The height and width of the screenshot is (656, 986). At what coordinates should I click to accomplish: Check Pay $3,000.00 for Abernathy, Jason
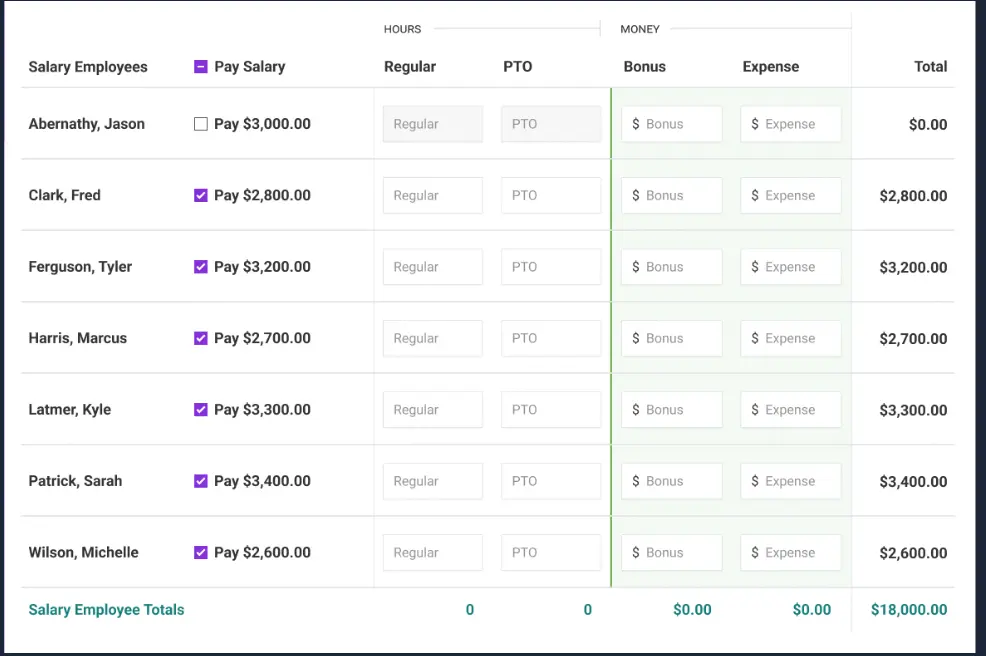[x=201, y=124]
